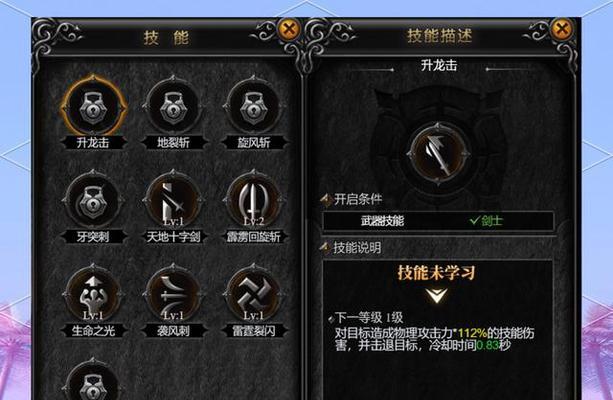Expand the down arrow under 技能未学习

[437, 296]
